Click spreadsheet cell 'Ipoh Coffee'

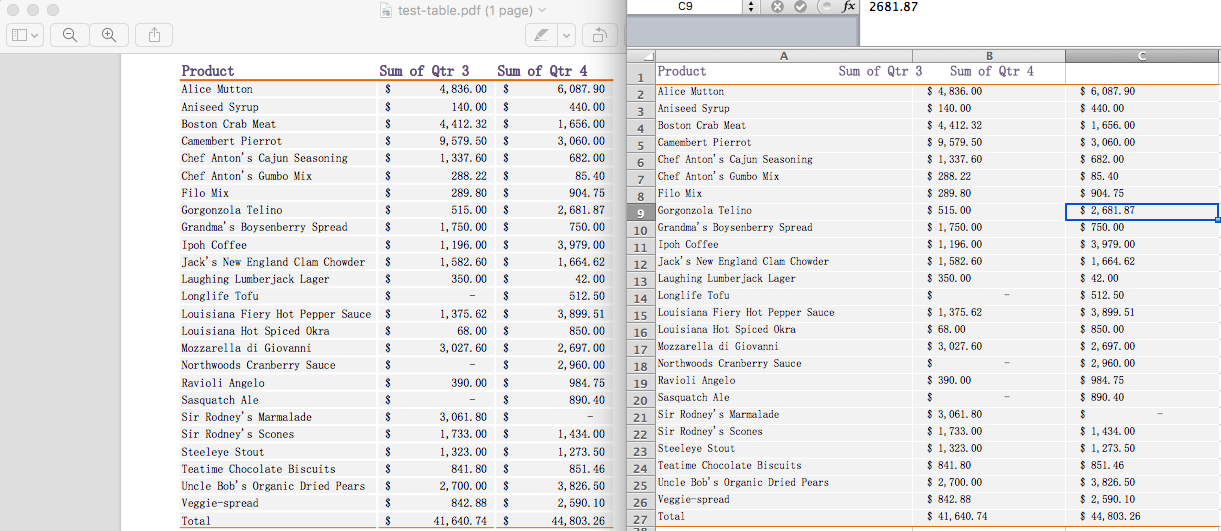(688, 245)
